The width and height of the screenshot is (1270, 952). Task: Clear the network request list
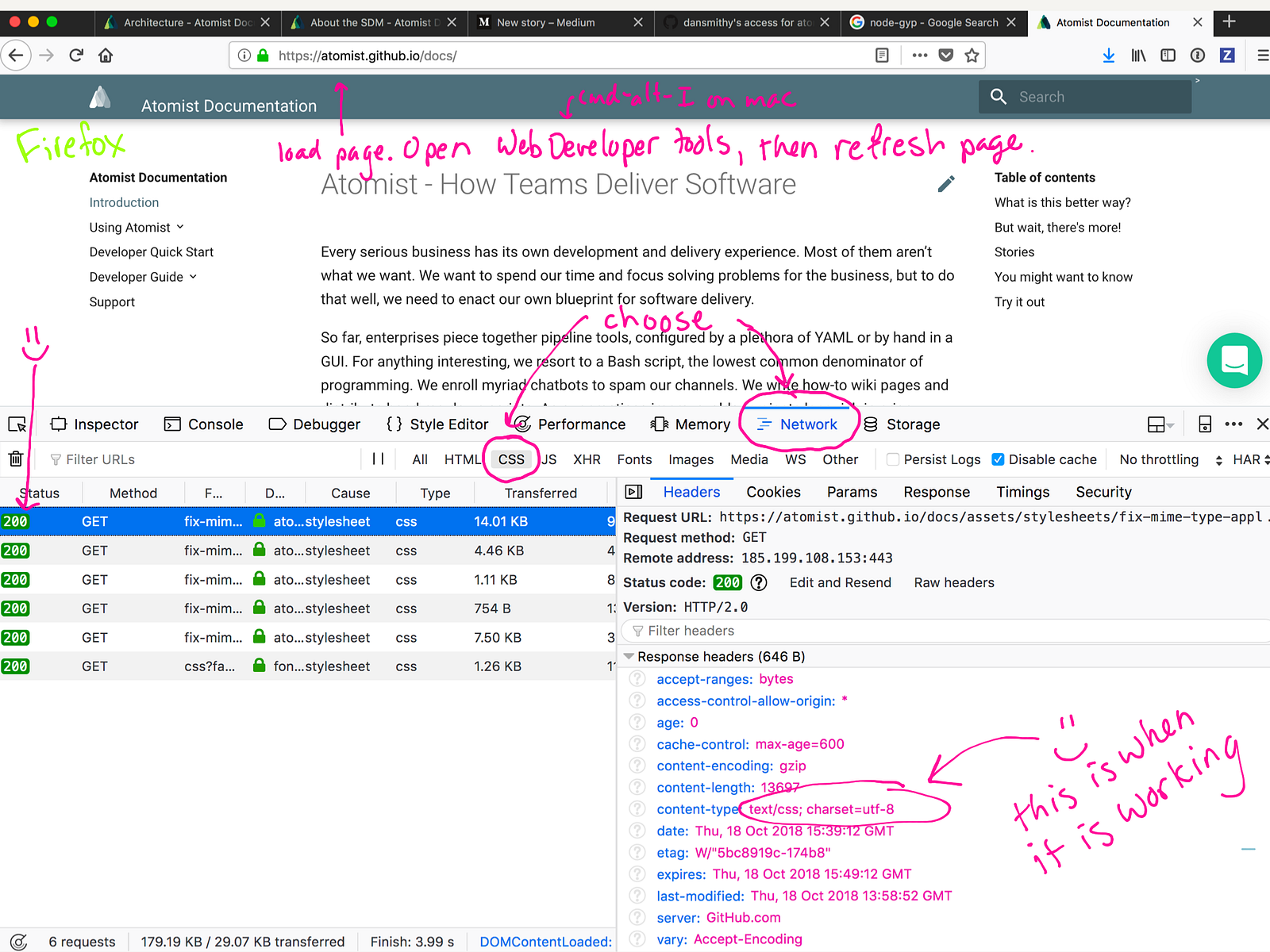click(x=16, y=459)
